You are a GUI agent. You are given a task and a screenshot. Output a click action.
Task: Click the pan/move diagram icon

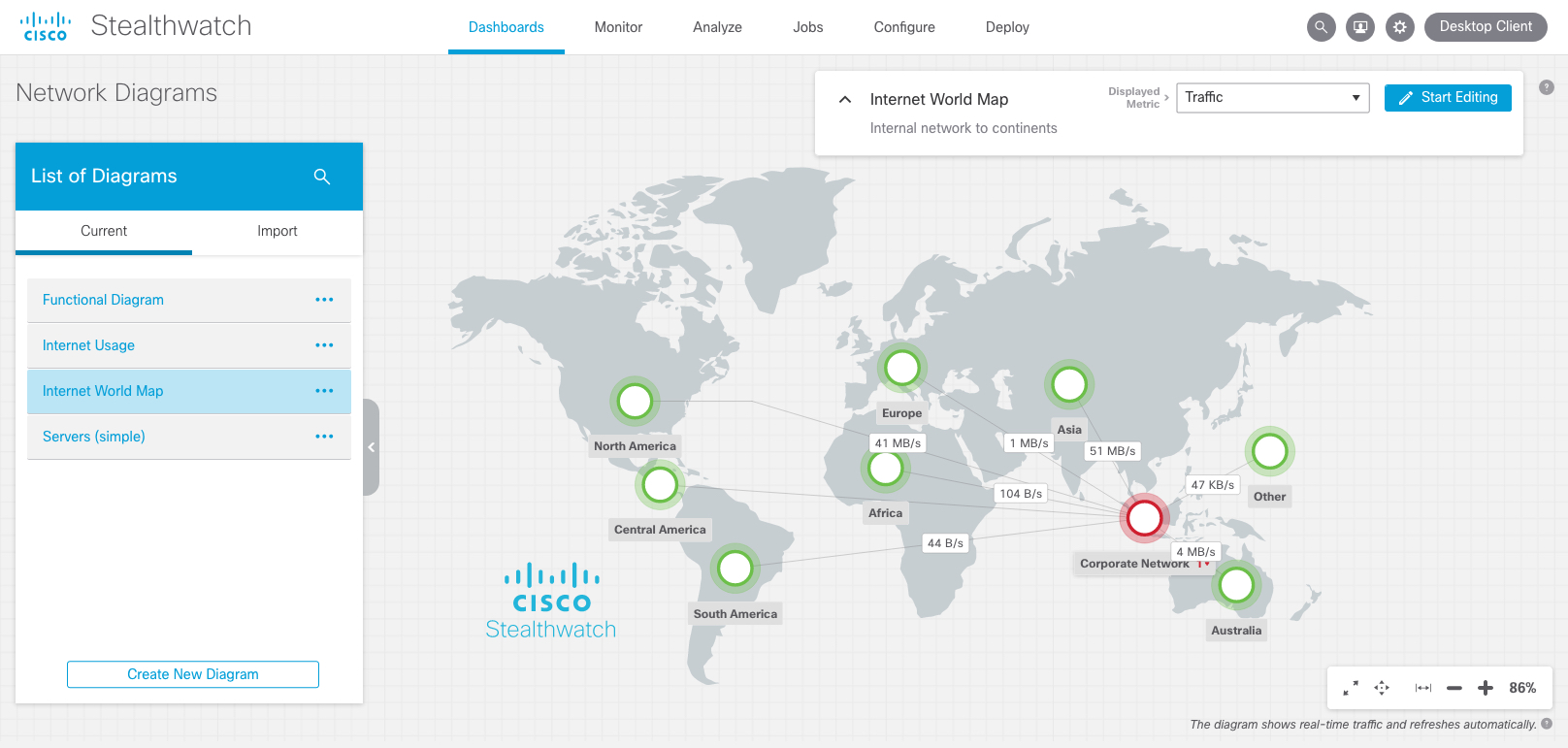coord(1382,688)
